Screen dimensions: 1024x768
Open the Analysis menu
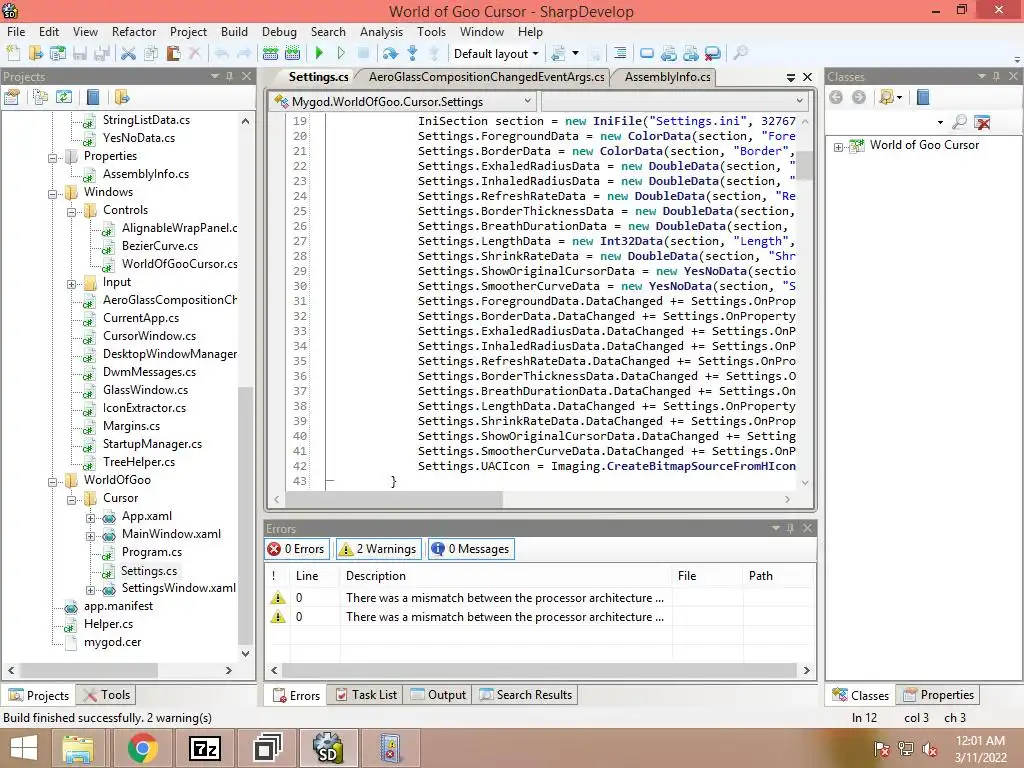[381, 31]
